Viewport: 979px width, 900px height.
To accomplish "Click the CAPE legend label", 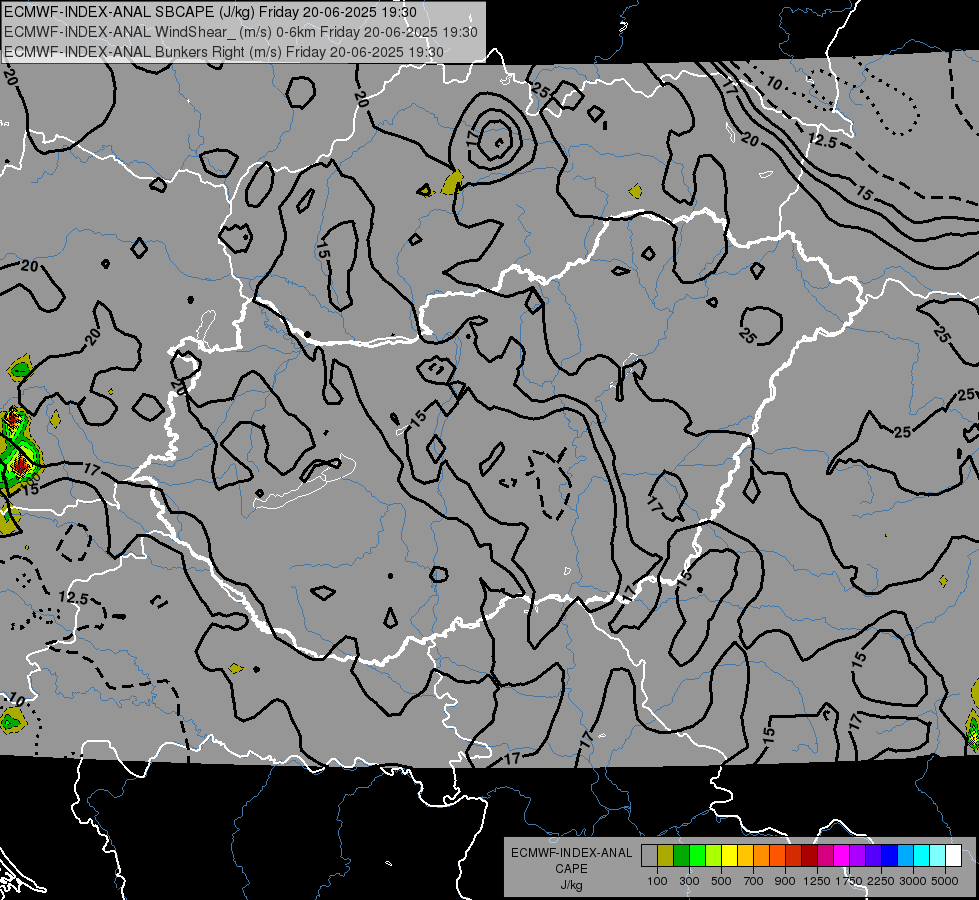I will 571,868.
